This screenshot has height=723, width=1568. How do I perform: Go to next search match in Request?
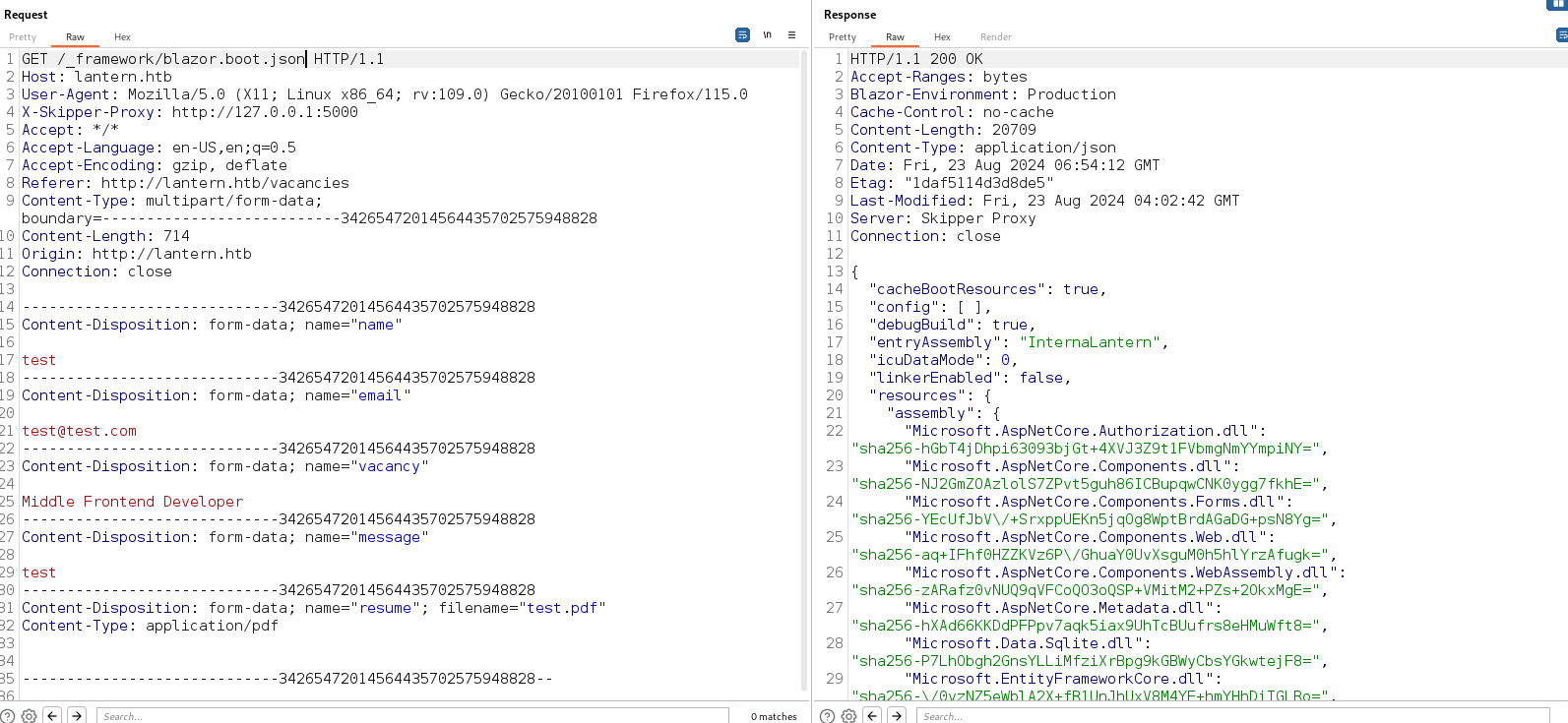click(x=77, y=715)
